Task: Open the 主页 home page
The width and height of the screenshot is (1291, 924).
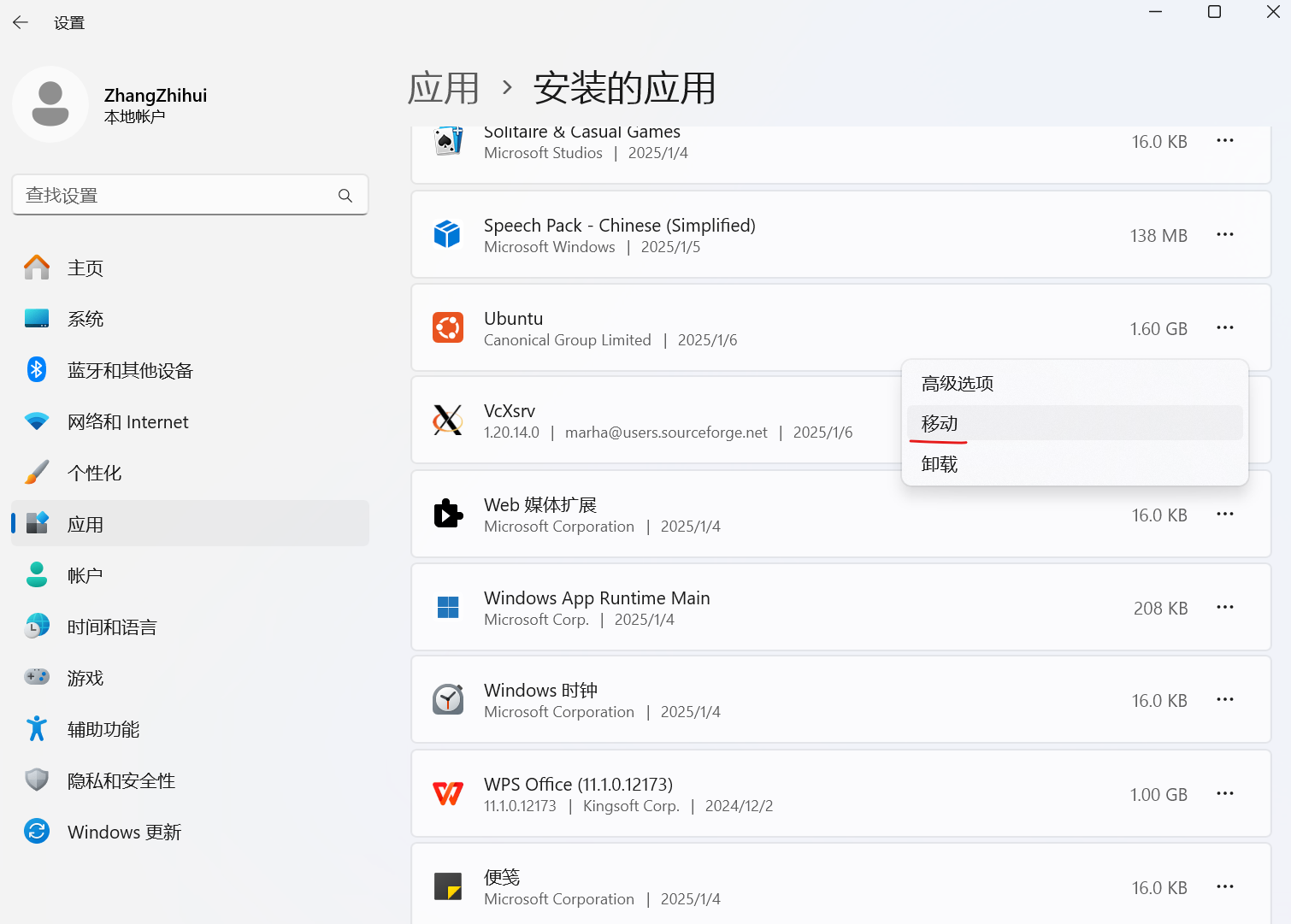Action: pyautogui.click(x=190, y=268)
